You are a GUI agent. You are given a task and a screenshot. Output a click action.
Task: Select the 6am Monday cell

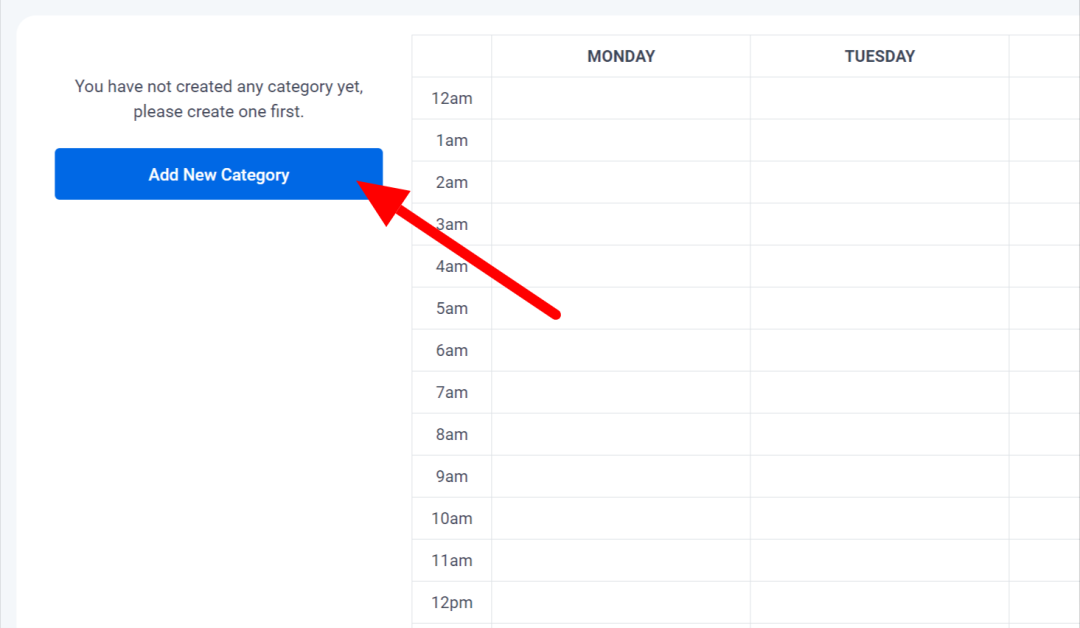[x=620, y=350]
